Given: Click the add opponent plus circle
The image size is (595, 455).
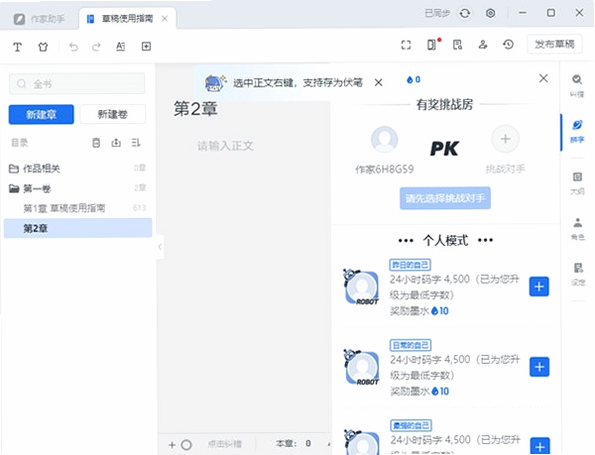Looking at the screenshot, I should pyautogui.click(x=505, y=139).
